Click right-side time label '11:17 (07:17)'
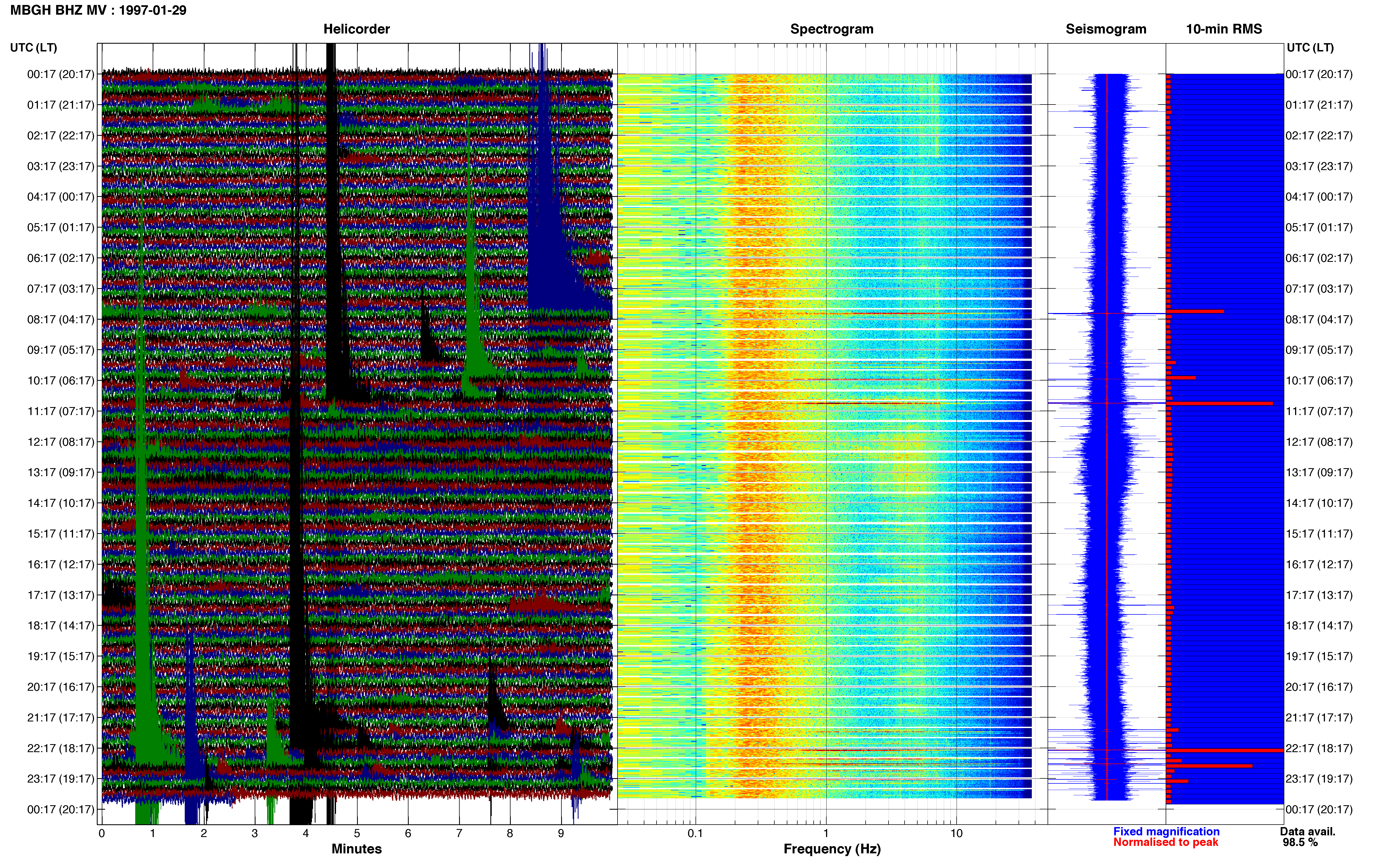Viewport: 1388px width, 868px height. coord(1319,411)
